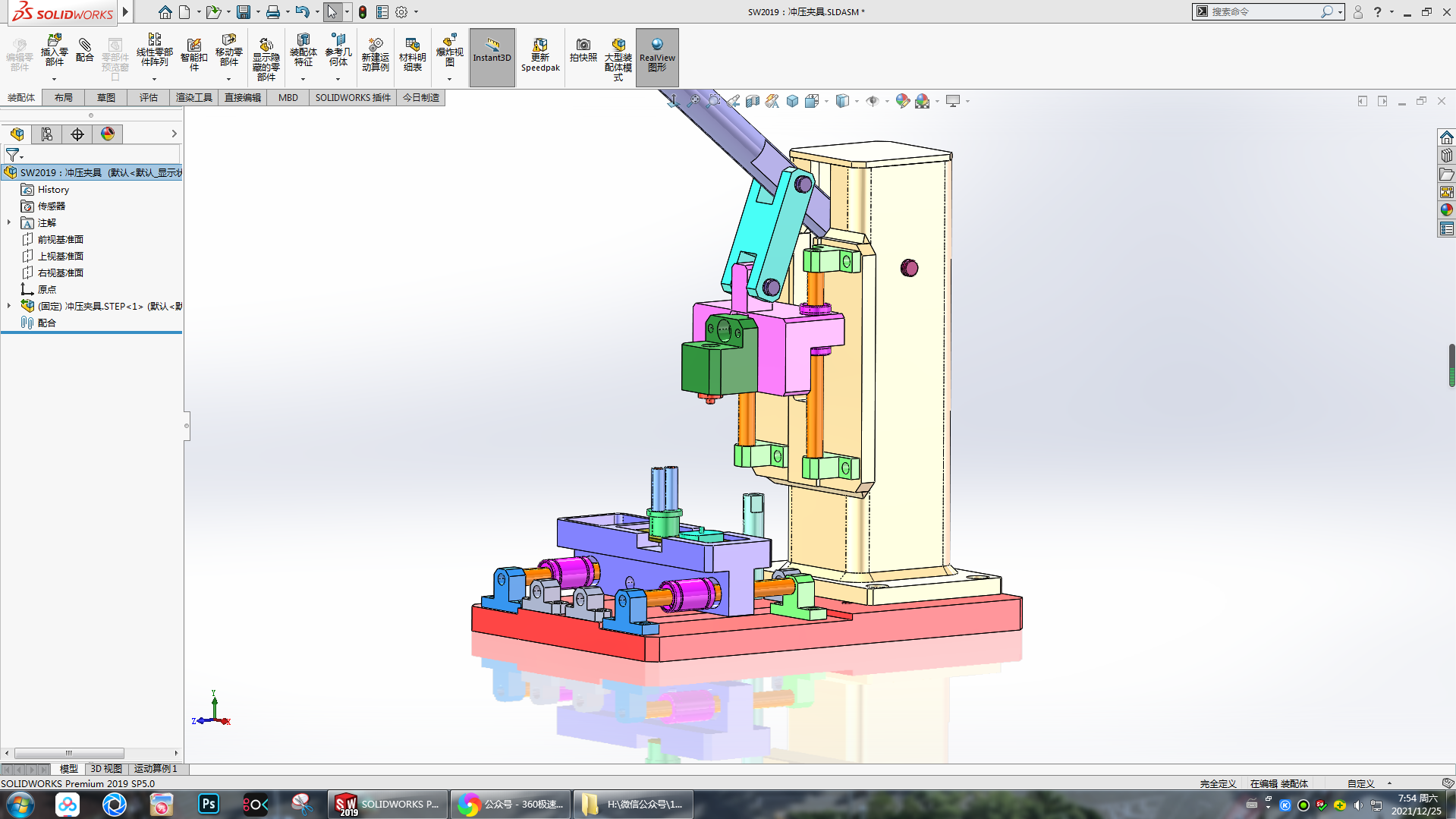This screenshot has width=1456, height=819.
Task: Open ConfigurationManager crosshair tab
Action: [x=77, y=134]
